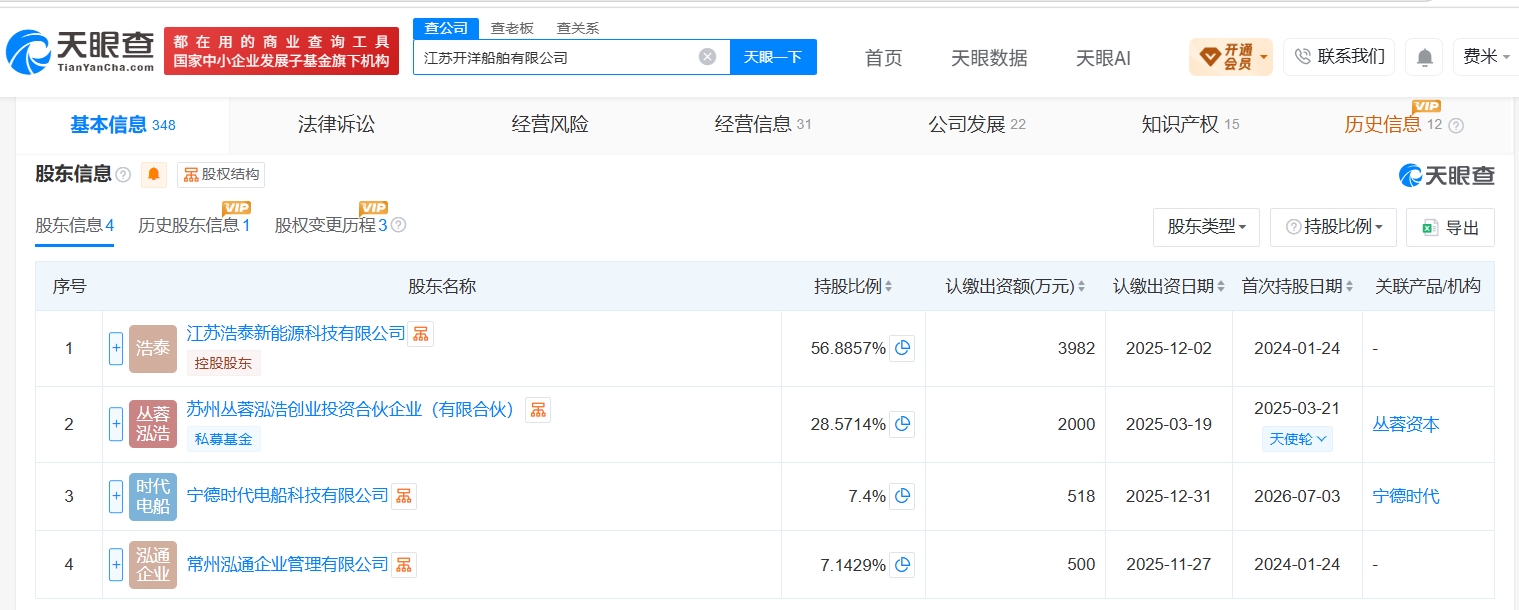The height and width of the screenshot is (610, 1519).
Task: Click the help icon next to 历史信息 12
Action: pos(1455,126)
